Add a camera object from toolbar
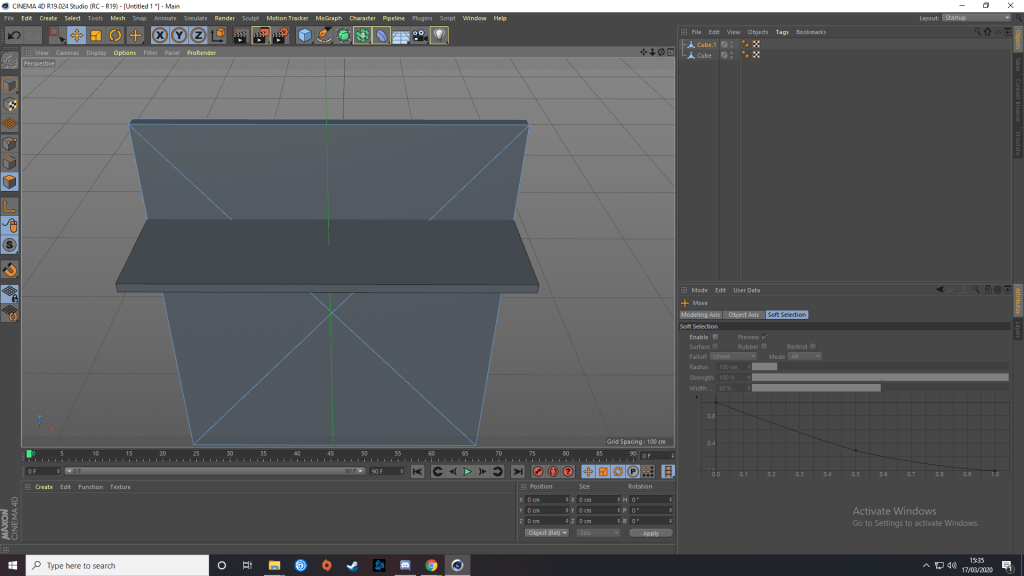 point(420,36)
